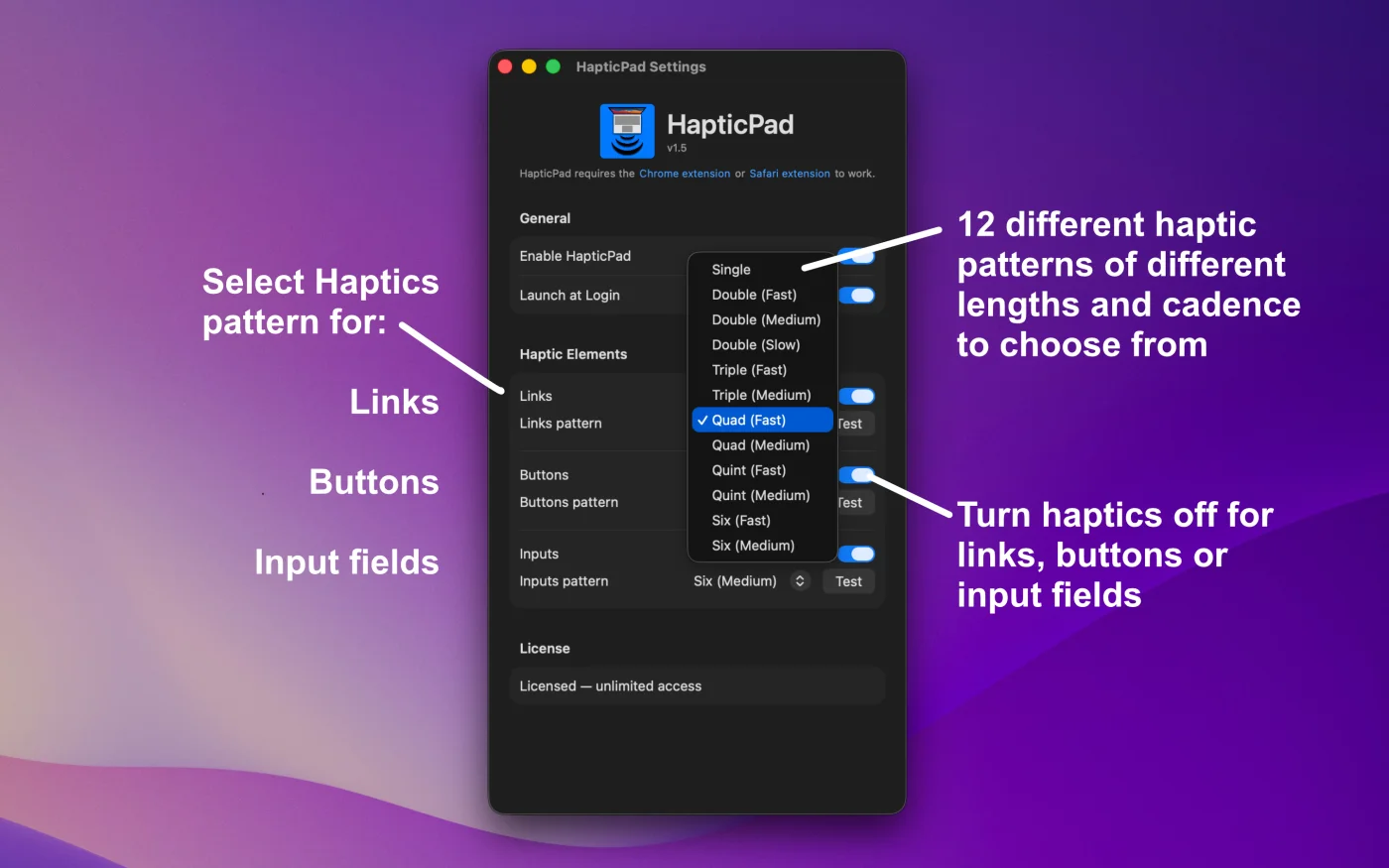Select the Six (Fast) menu entry
Image resolution: width=1389 pixels, height=868 pixels.
[763, 521]
